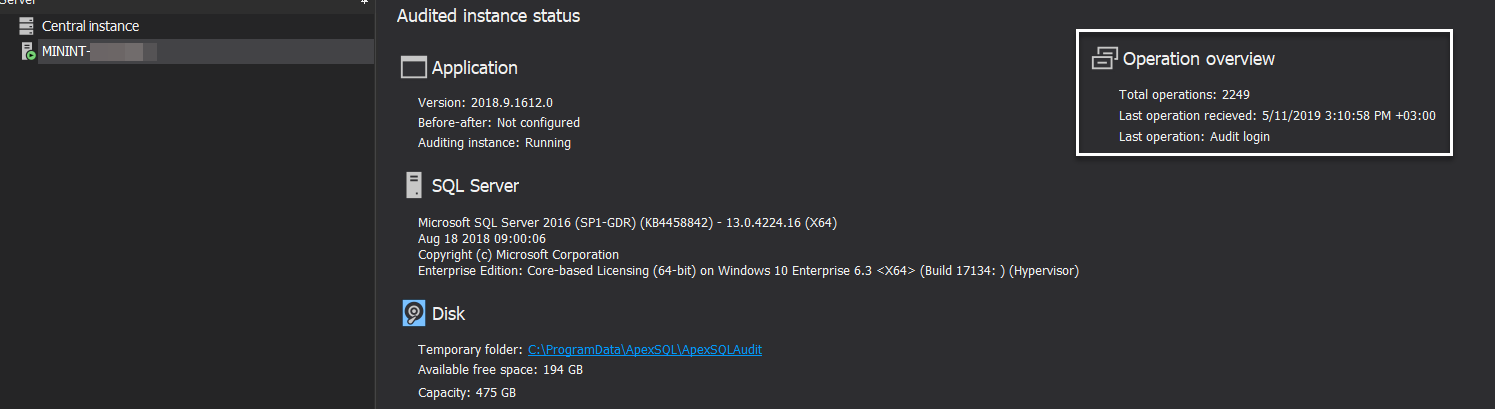The image size is (1495, 409).
Task: Click the Audited instance status heading
Action: (488, 16)
